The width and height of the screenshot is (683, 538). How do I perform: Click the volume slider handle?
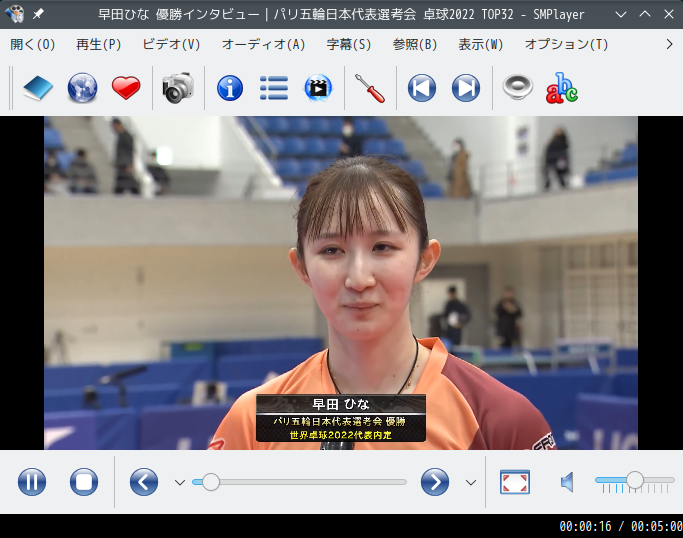pyautogui.click(x=635, y=480)
